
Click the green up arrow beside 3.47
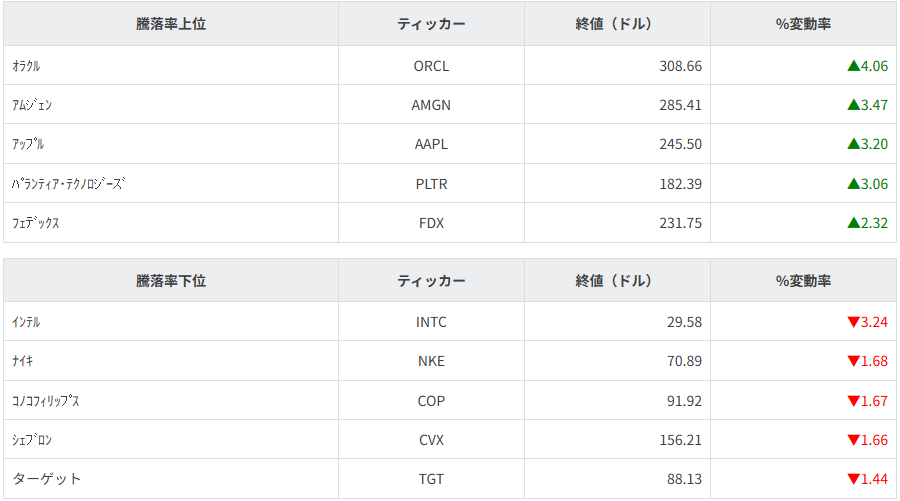pyautogui.click(x=853, y=105)
